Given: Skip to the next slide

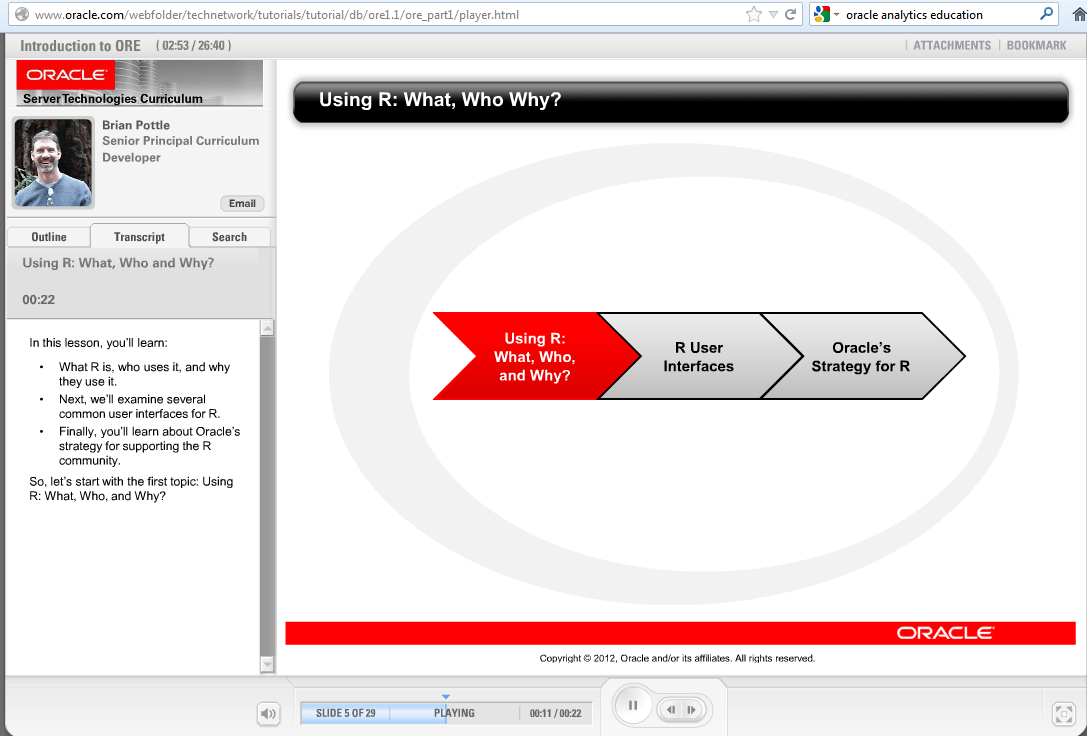Looking at the screenshot, I should (x=691, y=710).
